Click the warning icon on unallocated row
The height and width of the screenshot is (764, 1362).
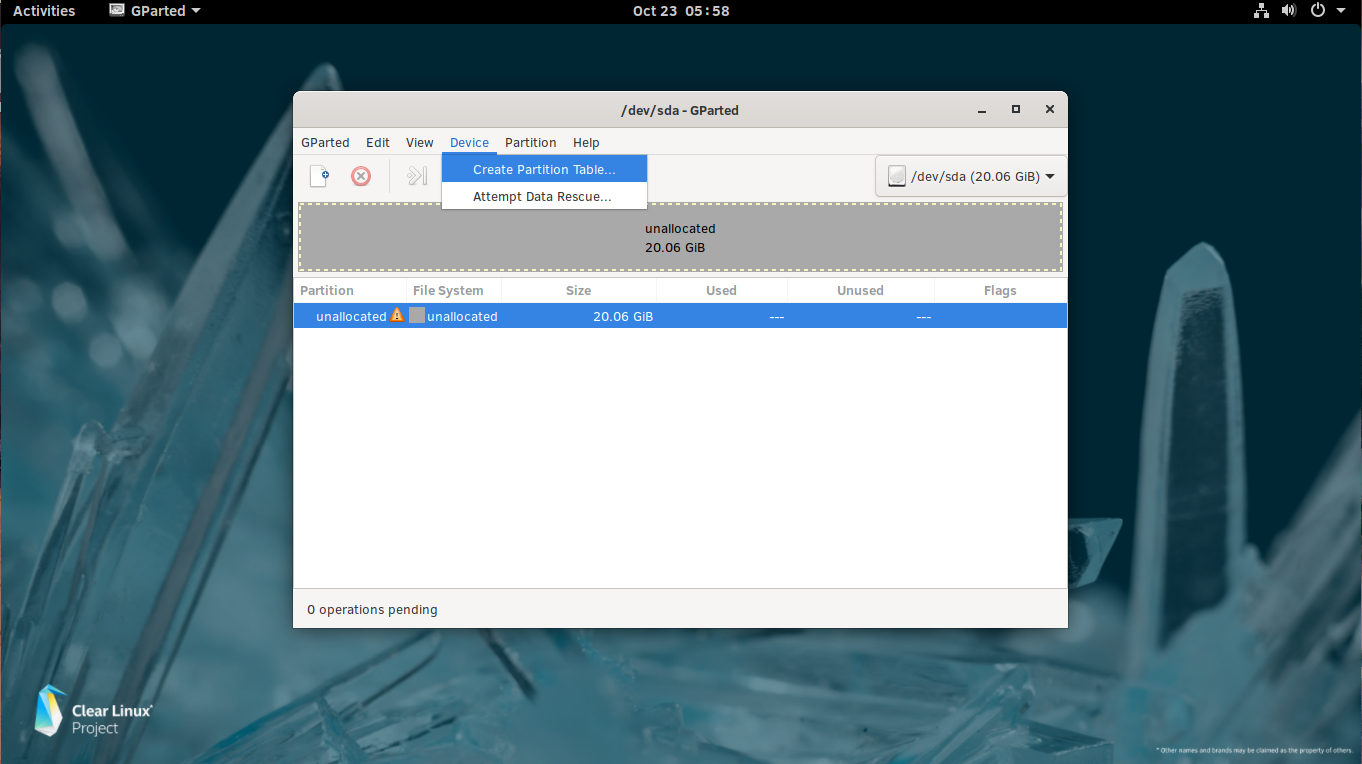397,315
